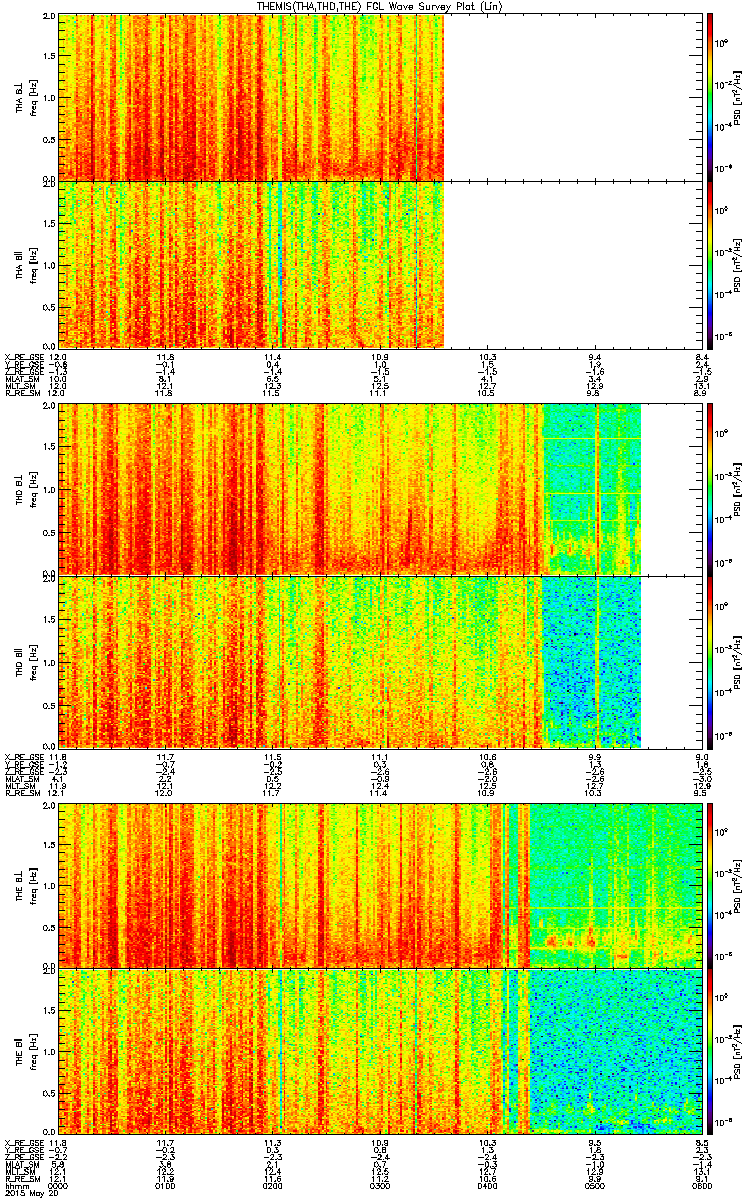
Task: Click the 'THA BL freq [Hz]' axis label
Action: 25,96
